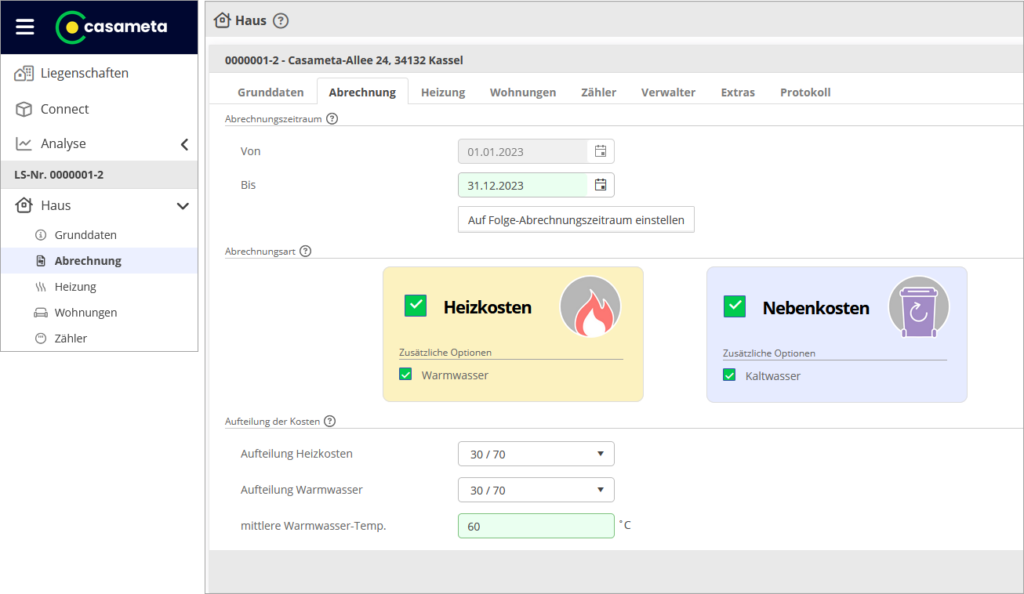
Task: Click help icon beside Abrechnungszeitraum
Action: (332, 118)
